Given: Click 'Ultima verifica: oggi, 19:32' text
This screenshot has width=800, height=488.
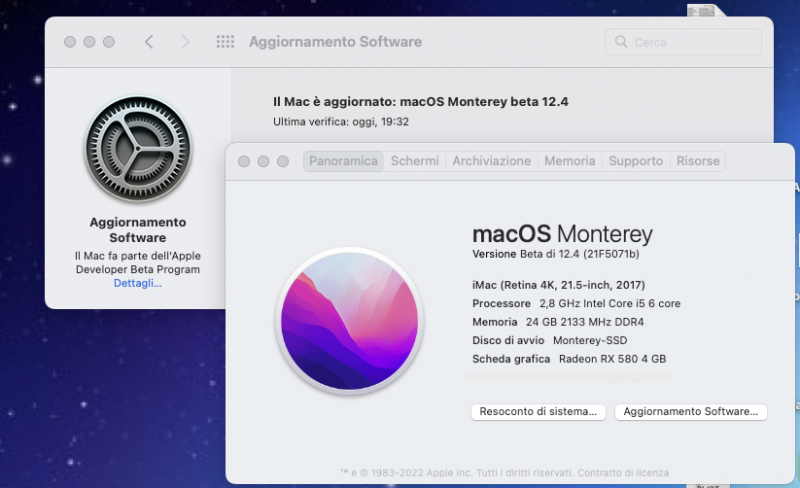Looking at the screenshot, I should click(341, 122).
